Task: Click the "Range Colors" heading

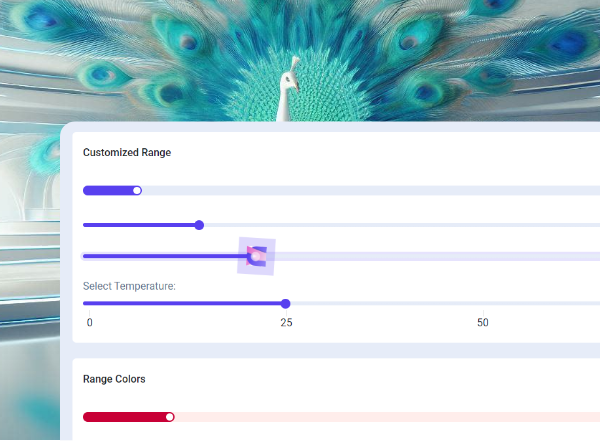Action: [x=114, y=379]
